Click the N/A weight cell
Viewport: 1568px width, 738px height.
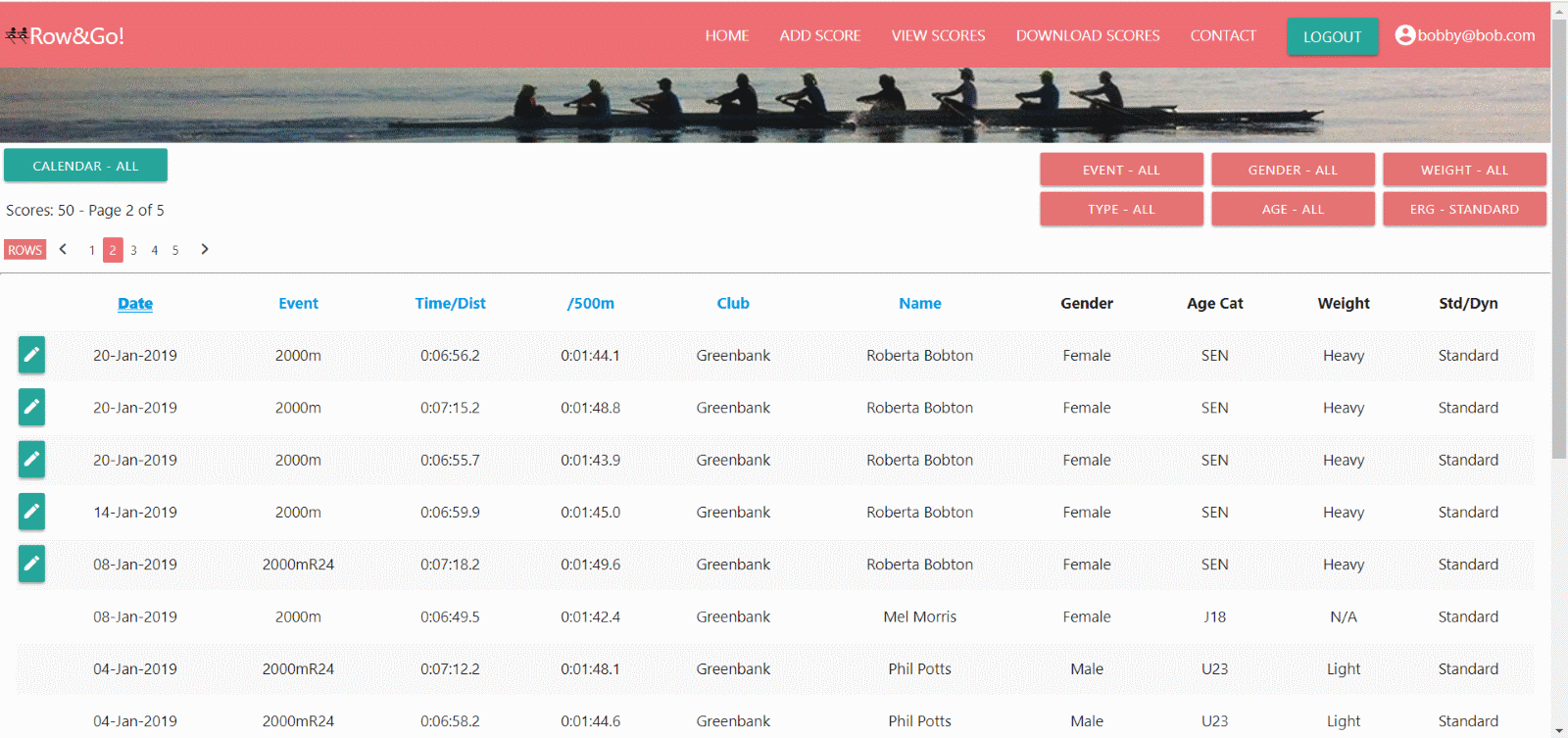(x=1344, y=616)
